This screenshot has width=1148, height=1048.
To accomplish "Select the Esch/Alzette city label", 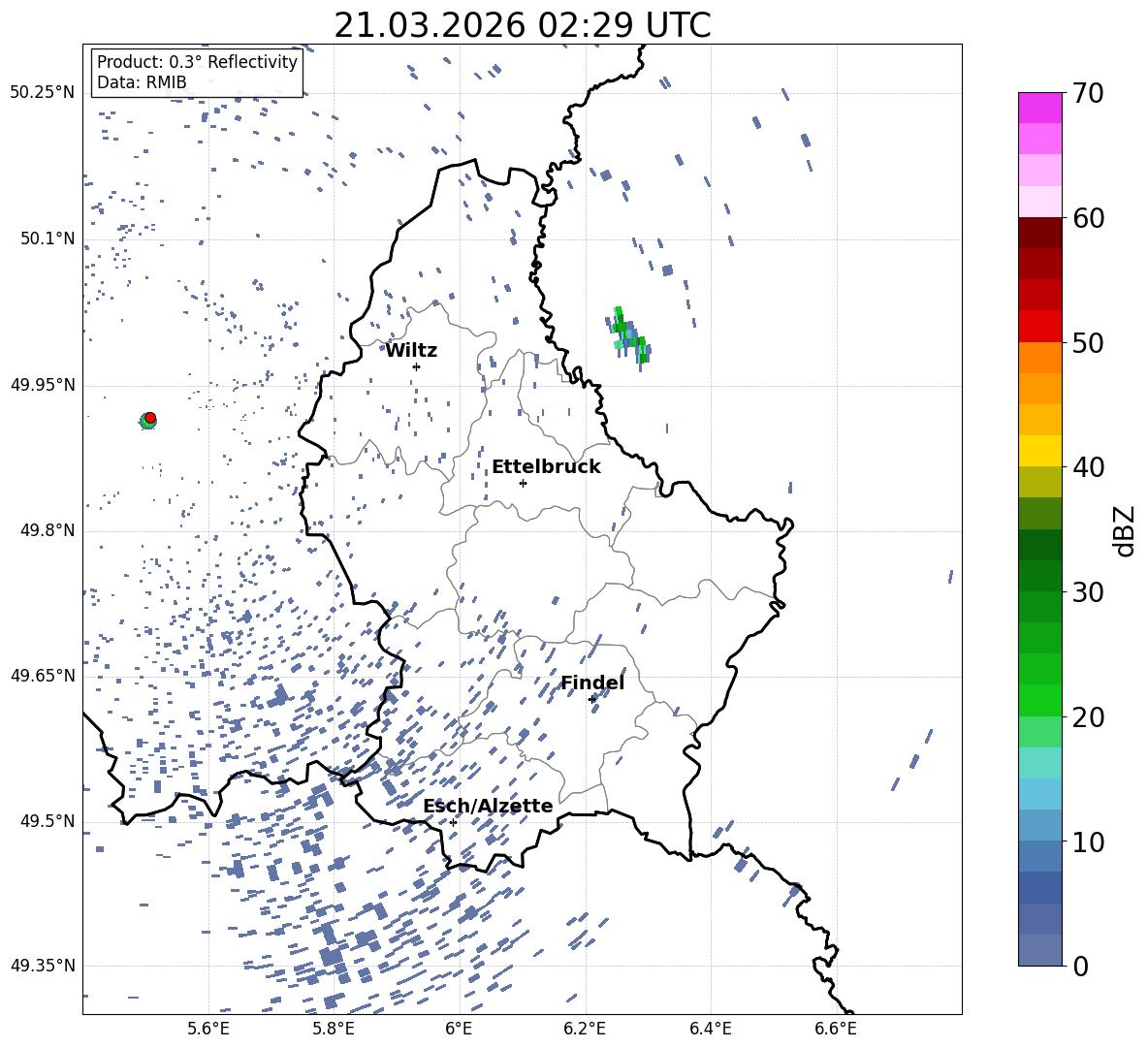I will pyautogui.click(x=488, y=806).
